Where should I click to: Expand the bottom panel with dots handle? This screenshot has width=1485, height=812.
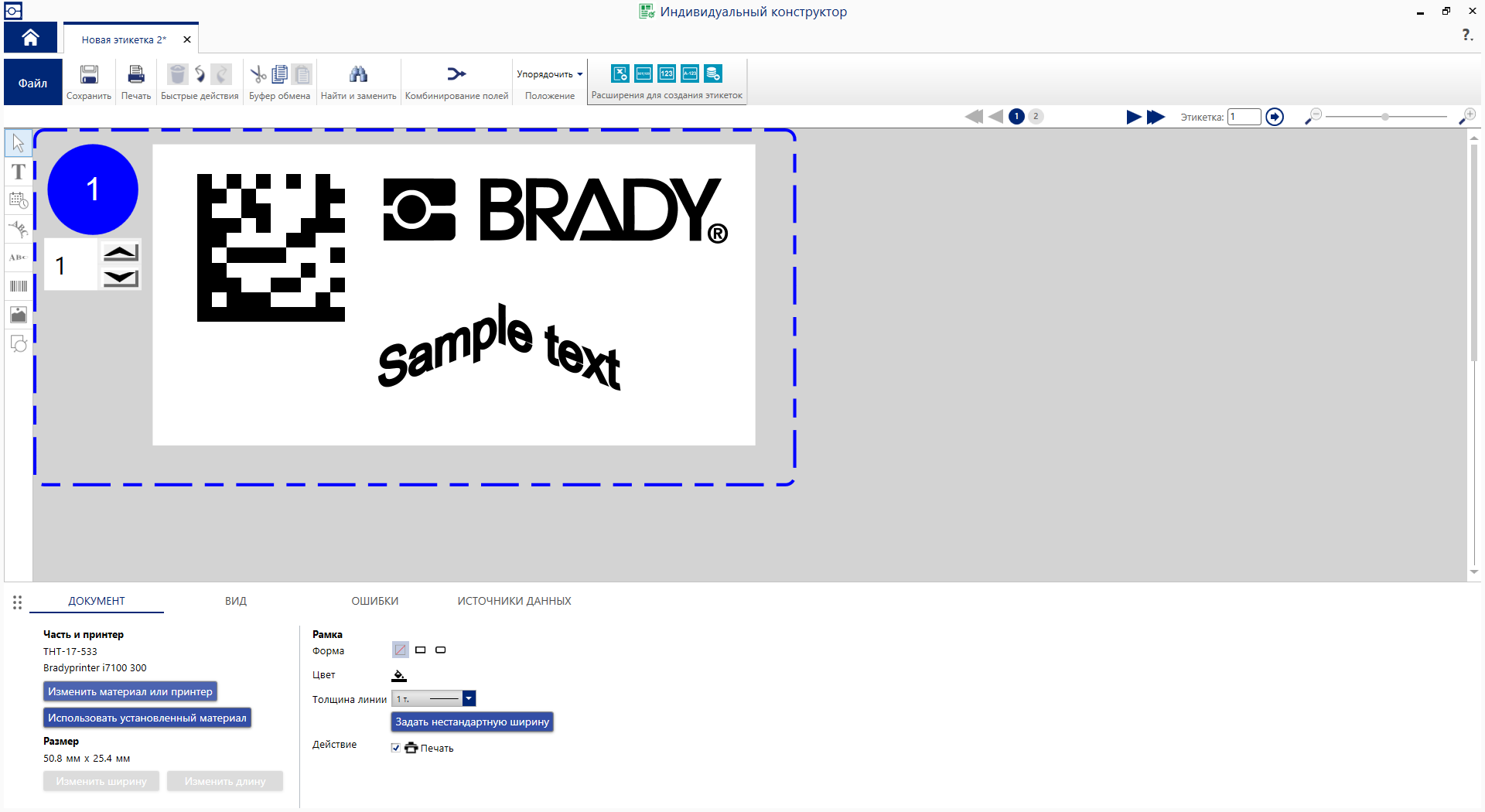17,602
